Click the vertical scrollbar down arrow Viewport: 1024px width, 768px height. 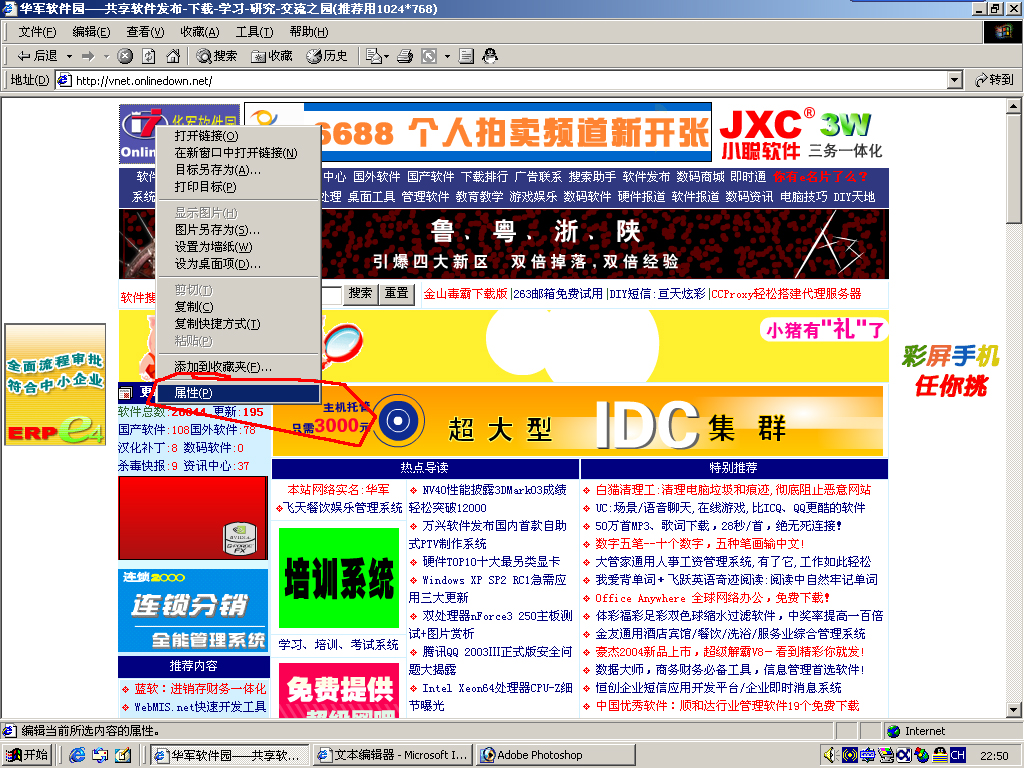pyautogui.click(x=1014, y=710)
